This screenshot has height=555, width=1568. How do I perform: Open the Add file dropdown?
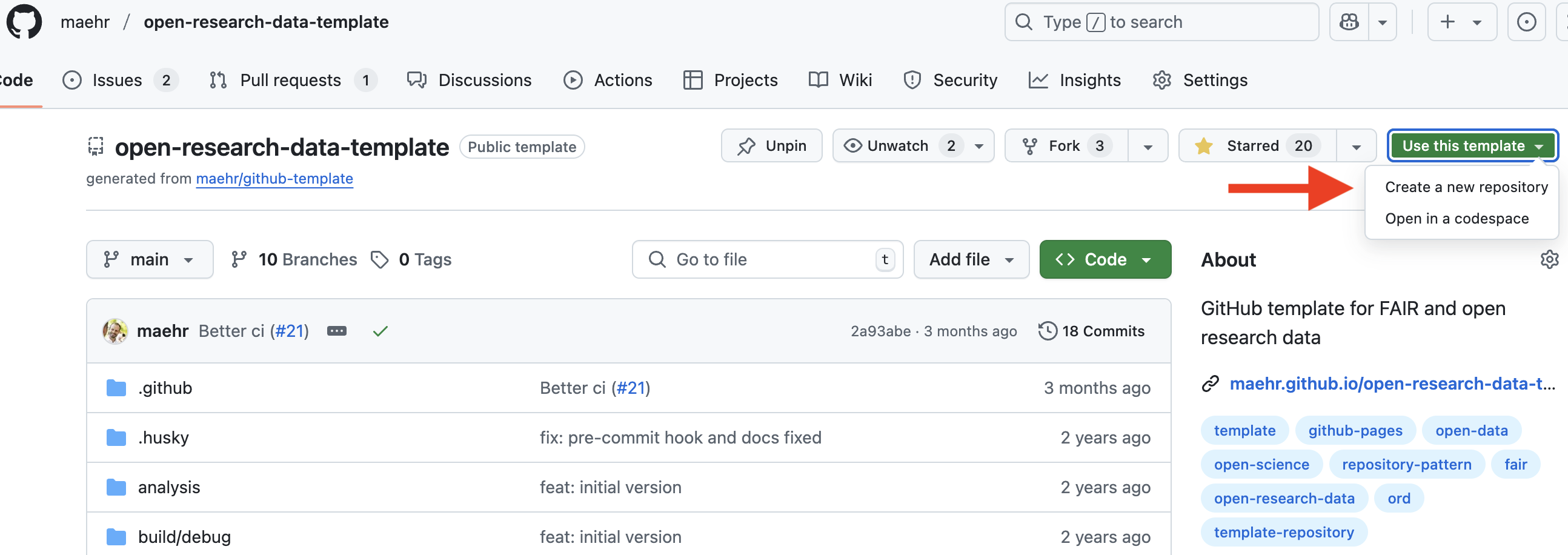point(971,259)
